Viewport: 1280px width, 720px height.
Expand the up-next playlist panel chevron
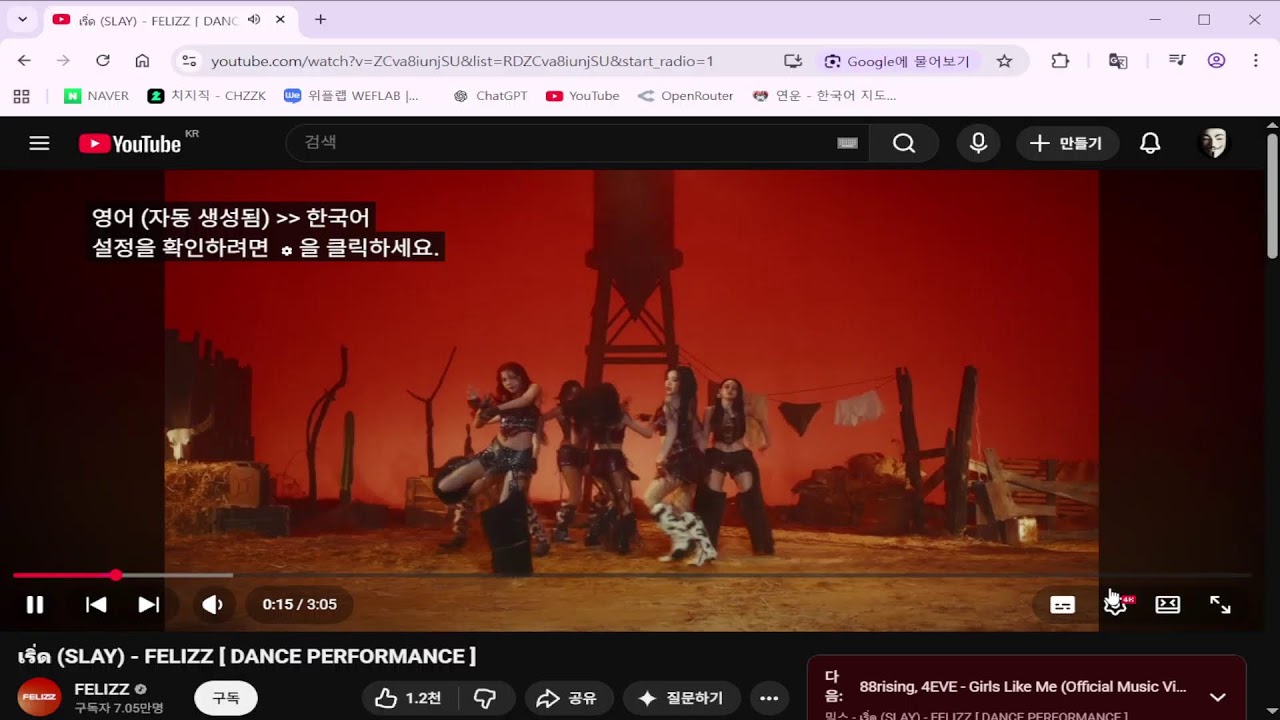1218,697
